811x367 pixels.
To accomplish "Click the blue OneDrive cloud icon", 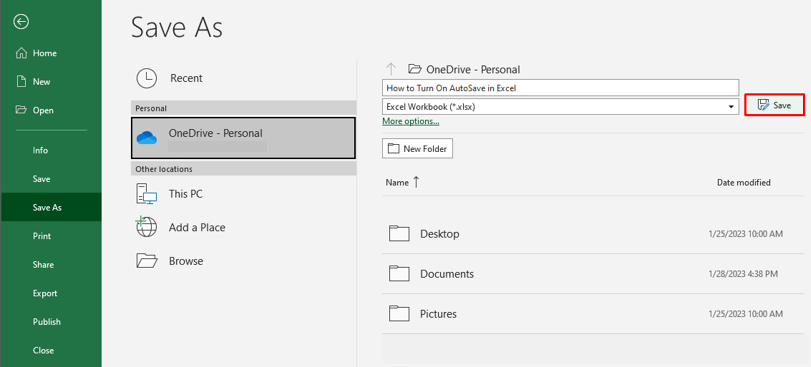I will pos(146,137).
